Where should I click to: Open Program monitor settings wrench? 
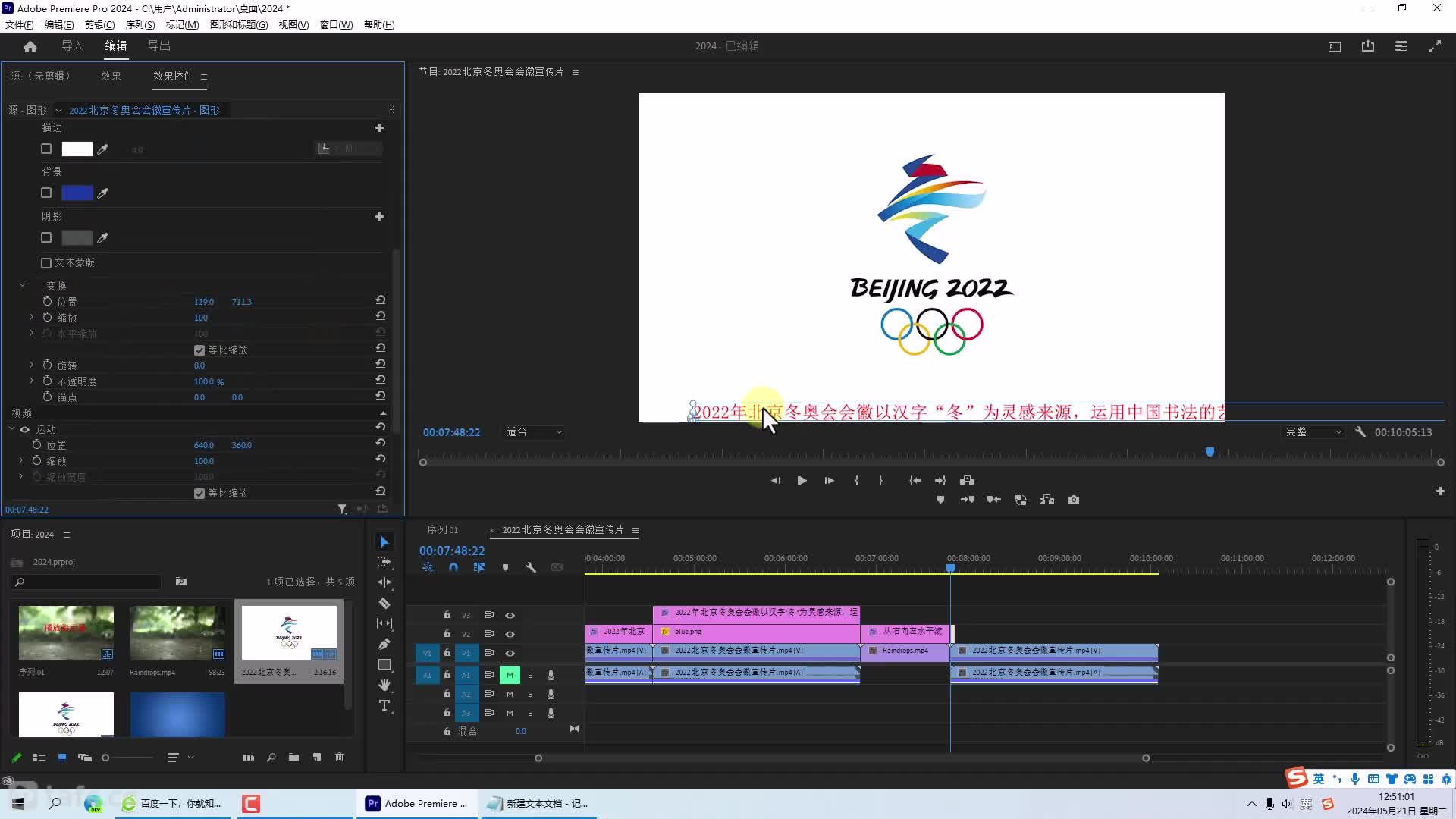[1360, 431]
